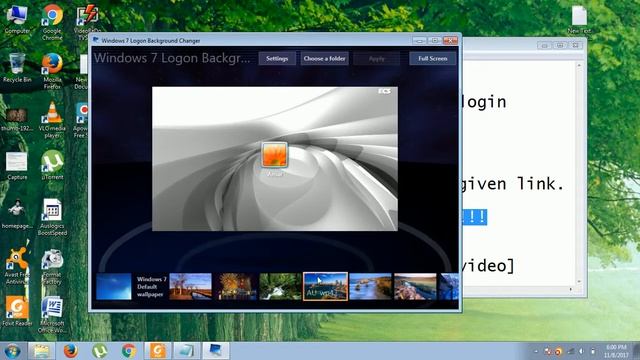Close the Logon Background Changer window

point(450,40)
